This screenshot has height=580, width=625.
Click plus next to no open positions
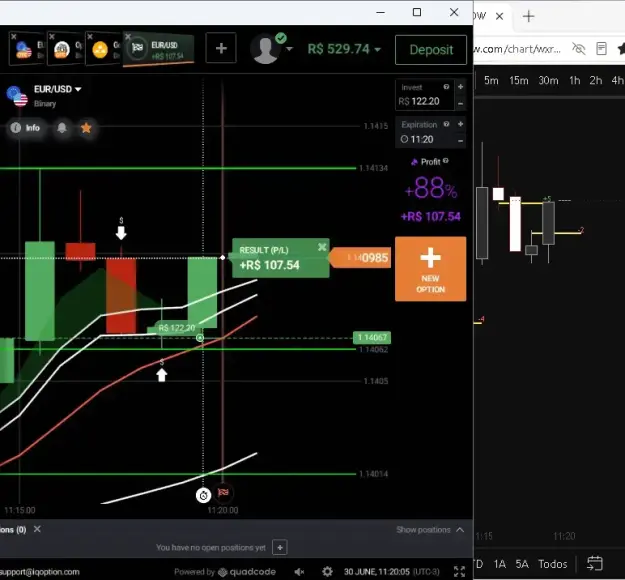pos(280,547)
